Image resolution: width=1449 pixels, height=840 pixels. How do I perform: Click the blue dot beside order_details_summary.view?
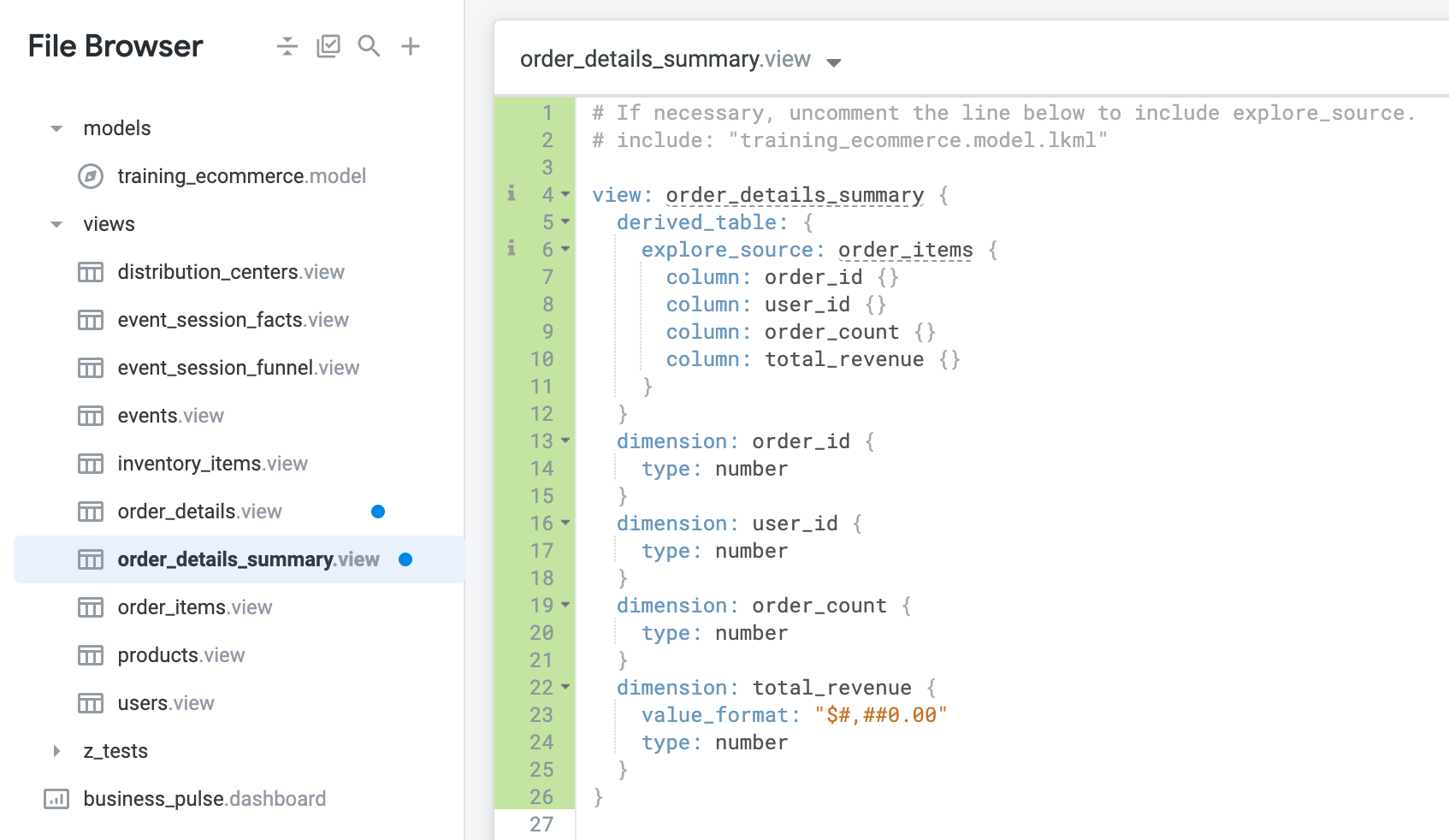(406, 559)
